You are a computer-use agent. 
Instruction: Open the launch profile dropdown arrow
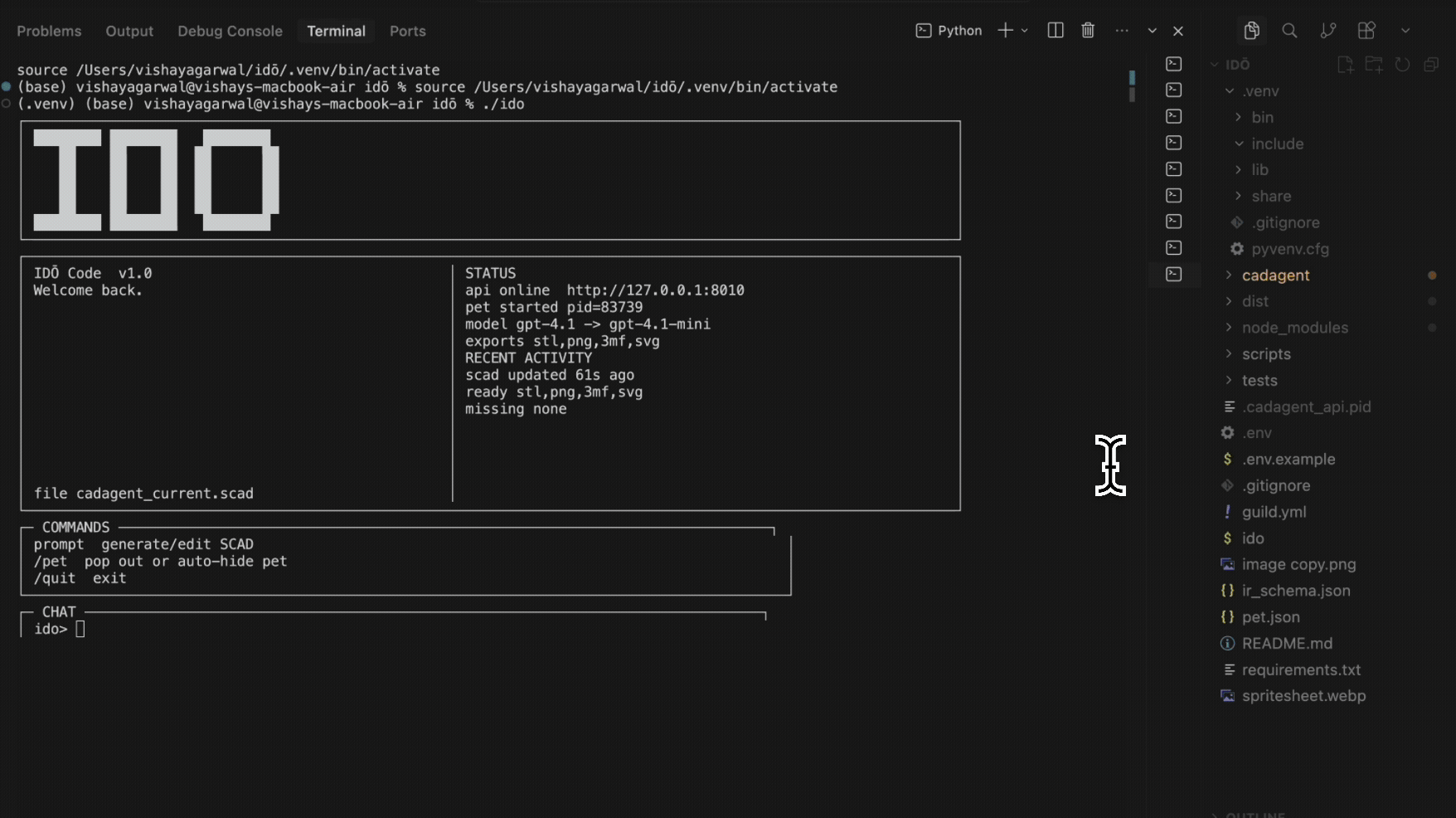pos(1025,31)
